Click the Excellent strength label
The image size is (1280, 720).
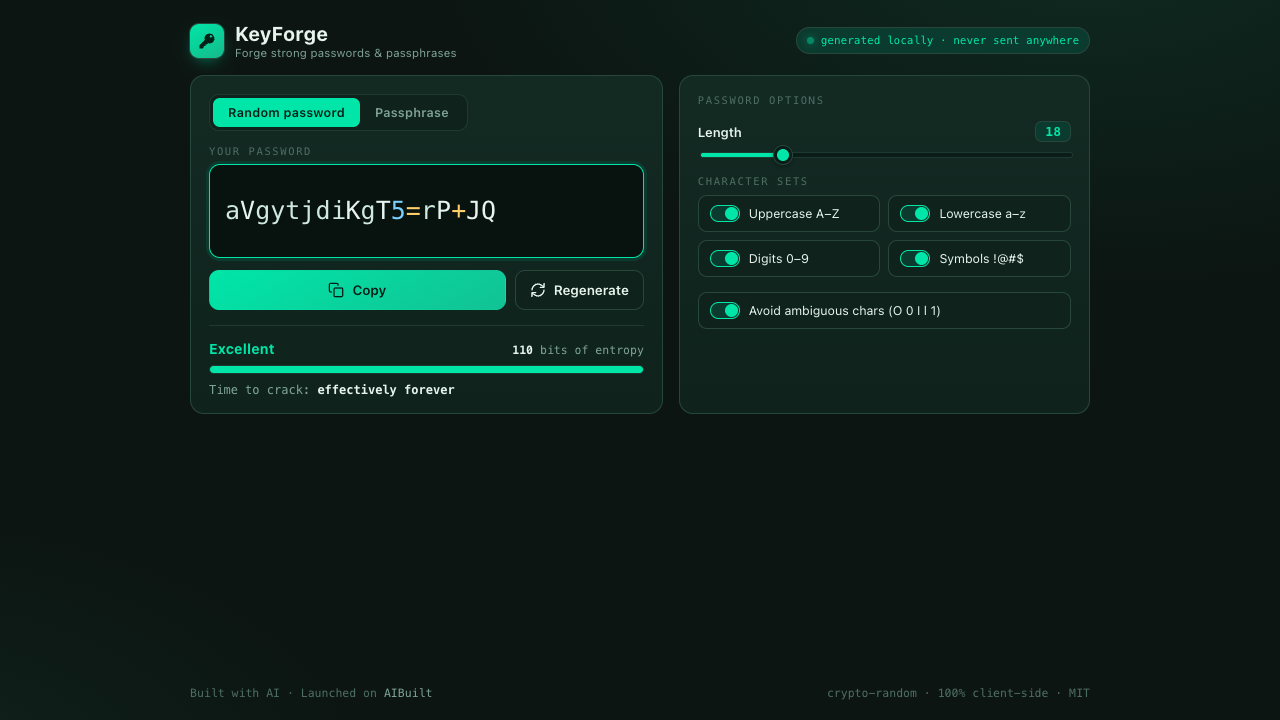tap(241, 349)
